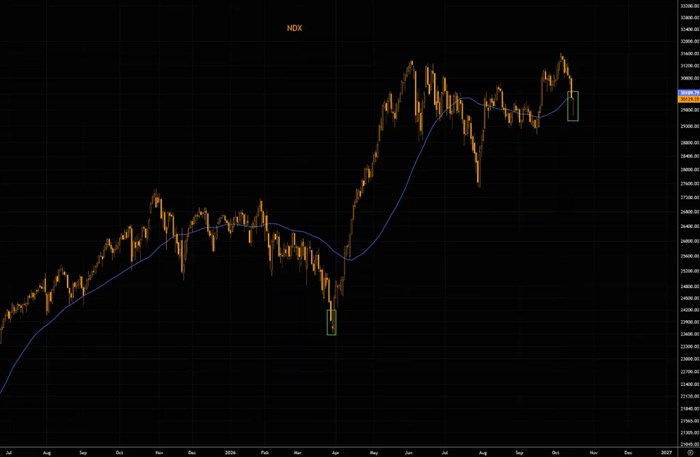Click the 2026 year label on time axis
Screen dimensions: 700x457
click(x=231, y=453)
